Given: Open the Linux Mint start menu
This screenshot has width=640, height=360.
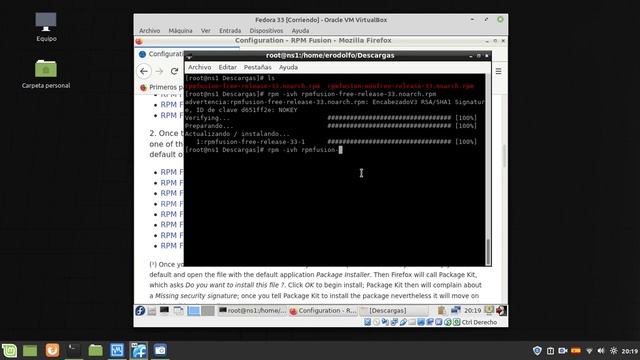Looking at the screenshot, I should (x=9, y=350).
